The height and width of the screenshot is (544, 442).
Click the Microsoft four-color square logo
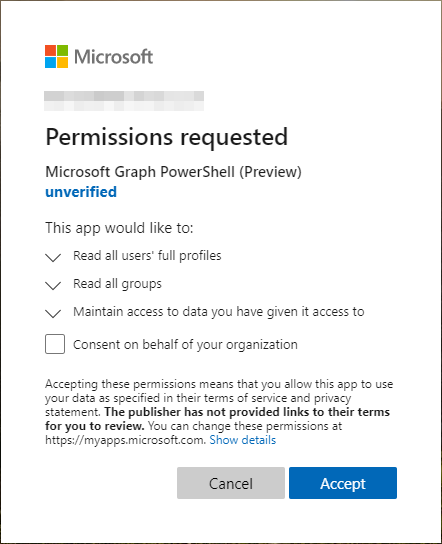coord(56,56)
